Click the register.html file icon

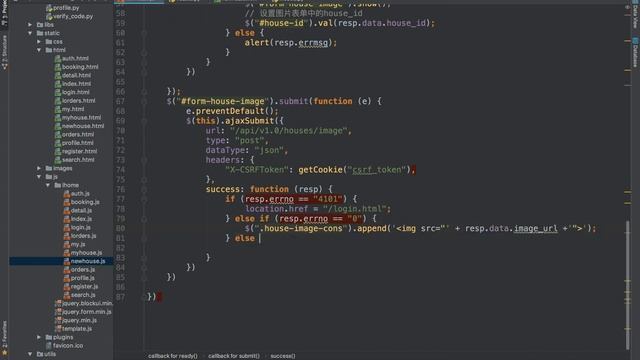[x=58, y=151]
